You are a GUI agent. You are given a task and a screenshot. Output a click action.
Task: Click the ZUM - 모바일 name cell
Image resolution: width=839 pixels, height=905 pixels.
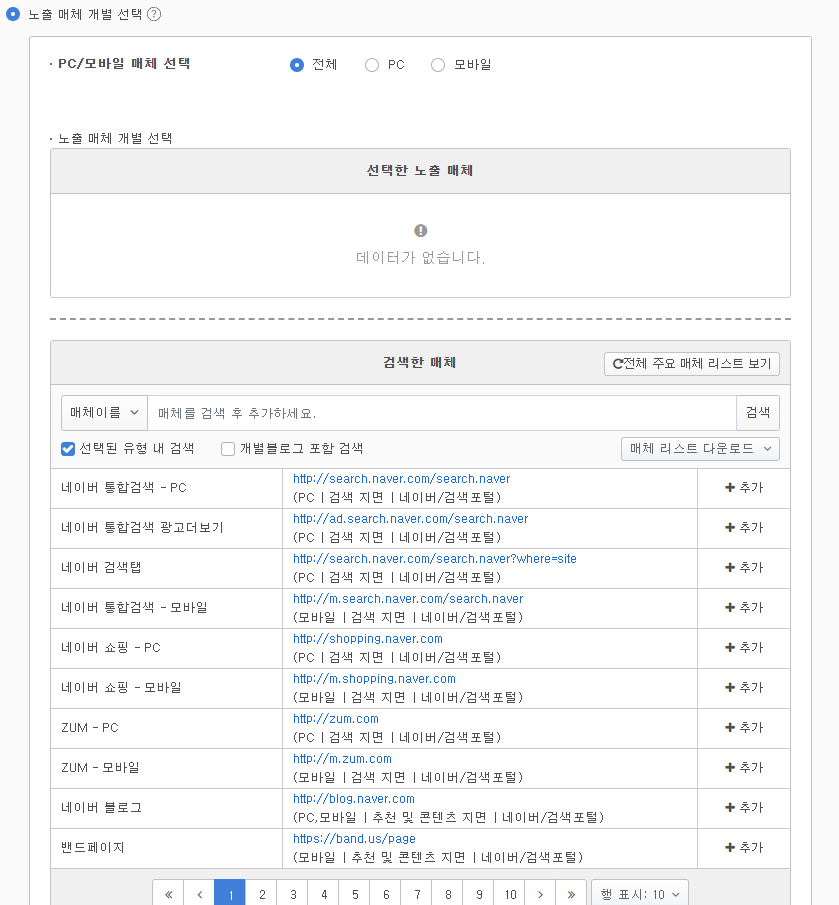[166, 768]
